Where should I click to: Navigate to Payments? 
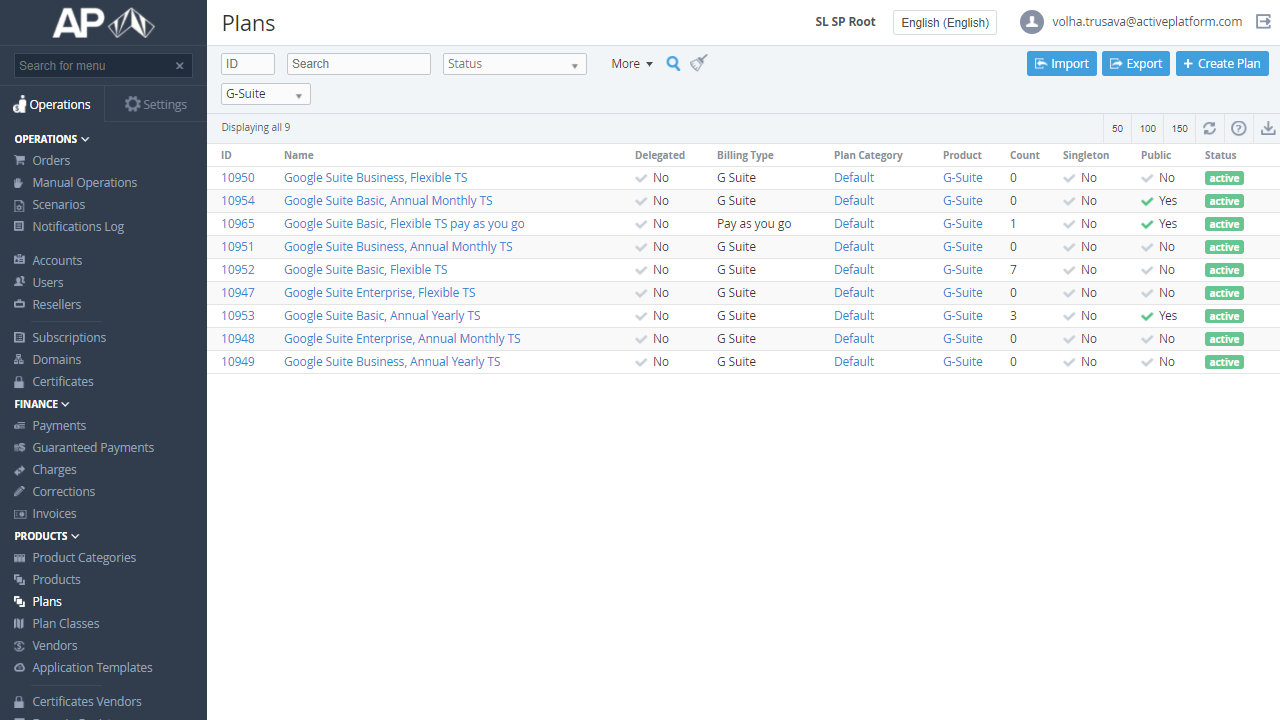59,425
